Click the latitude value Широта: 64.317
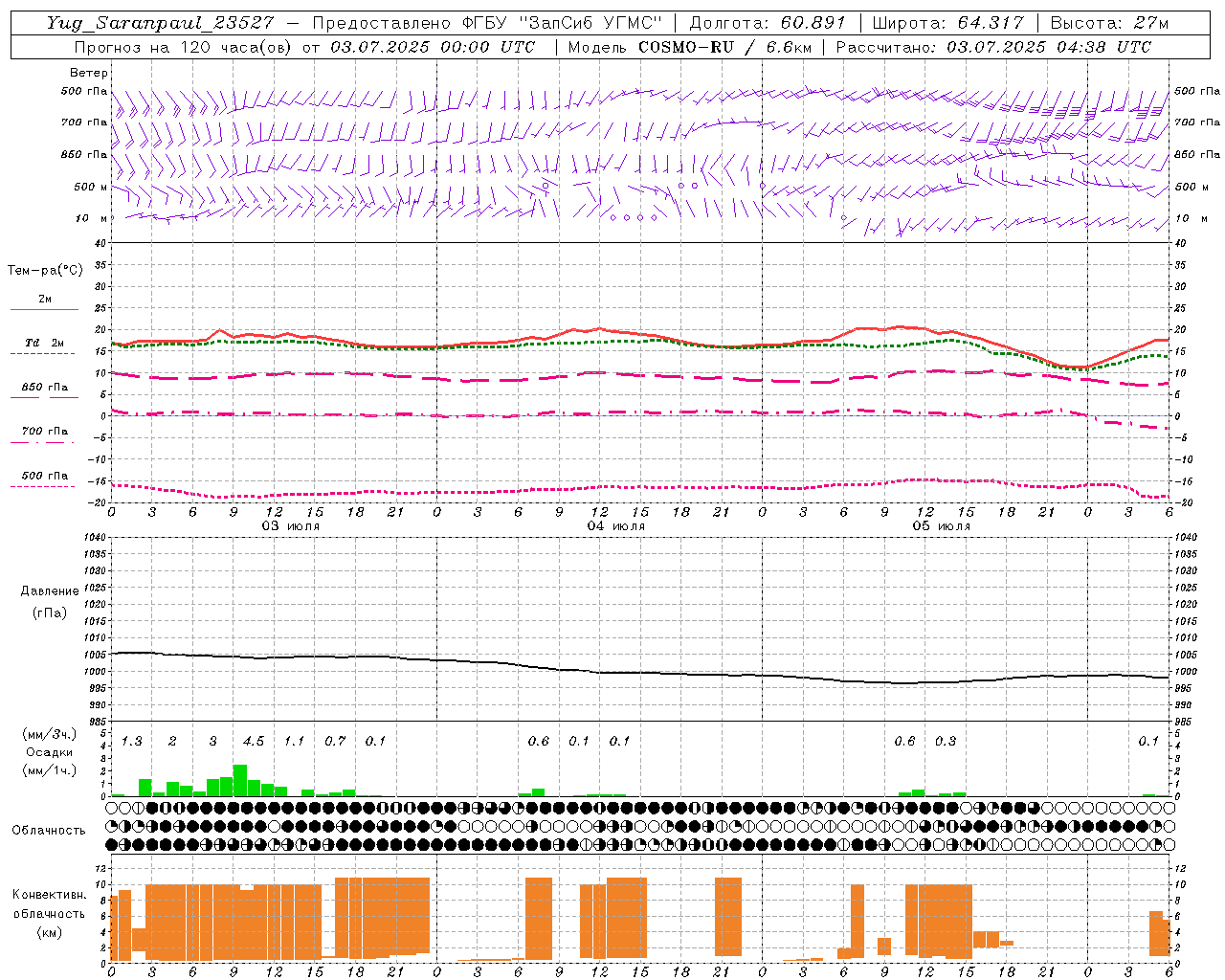Viewport: 1225px width, 980px height. click(948, 23)
